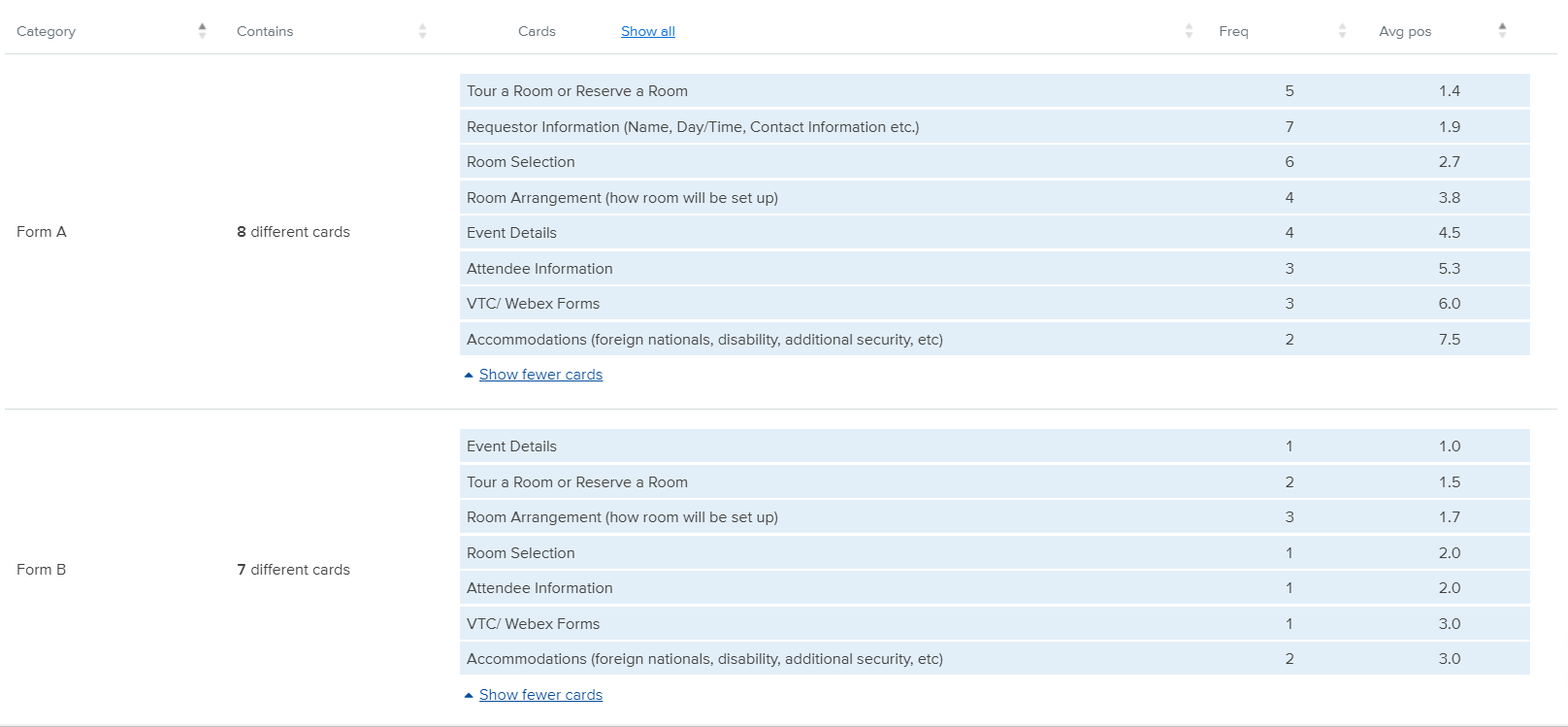
Task: Select Requestor Information card in Form A
Action: [x=692, y=127]
